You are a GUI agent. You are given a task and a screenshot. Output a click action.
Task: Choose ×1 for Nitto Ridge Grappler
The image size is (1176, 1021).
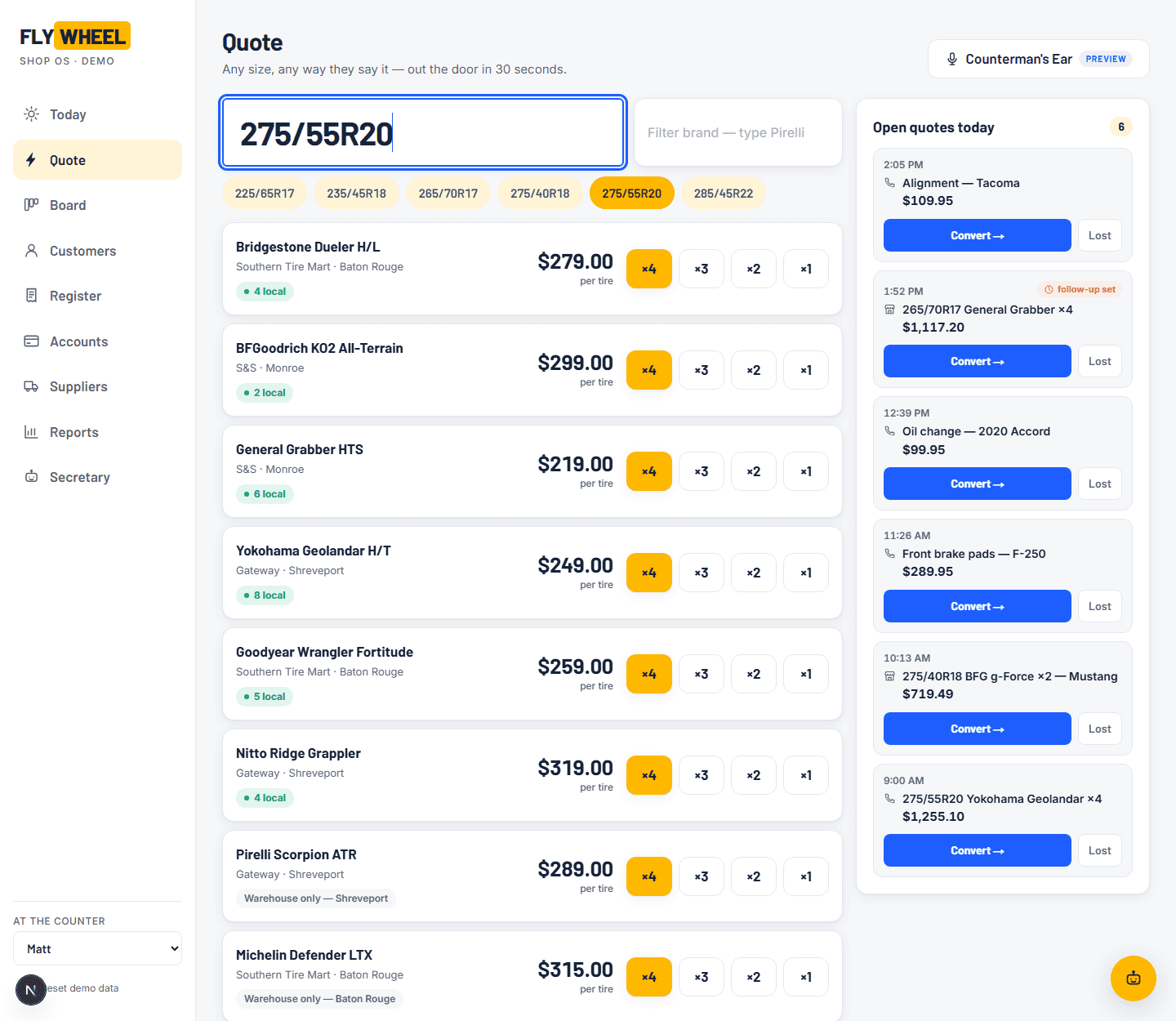806,775
